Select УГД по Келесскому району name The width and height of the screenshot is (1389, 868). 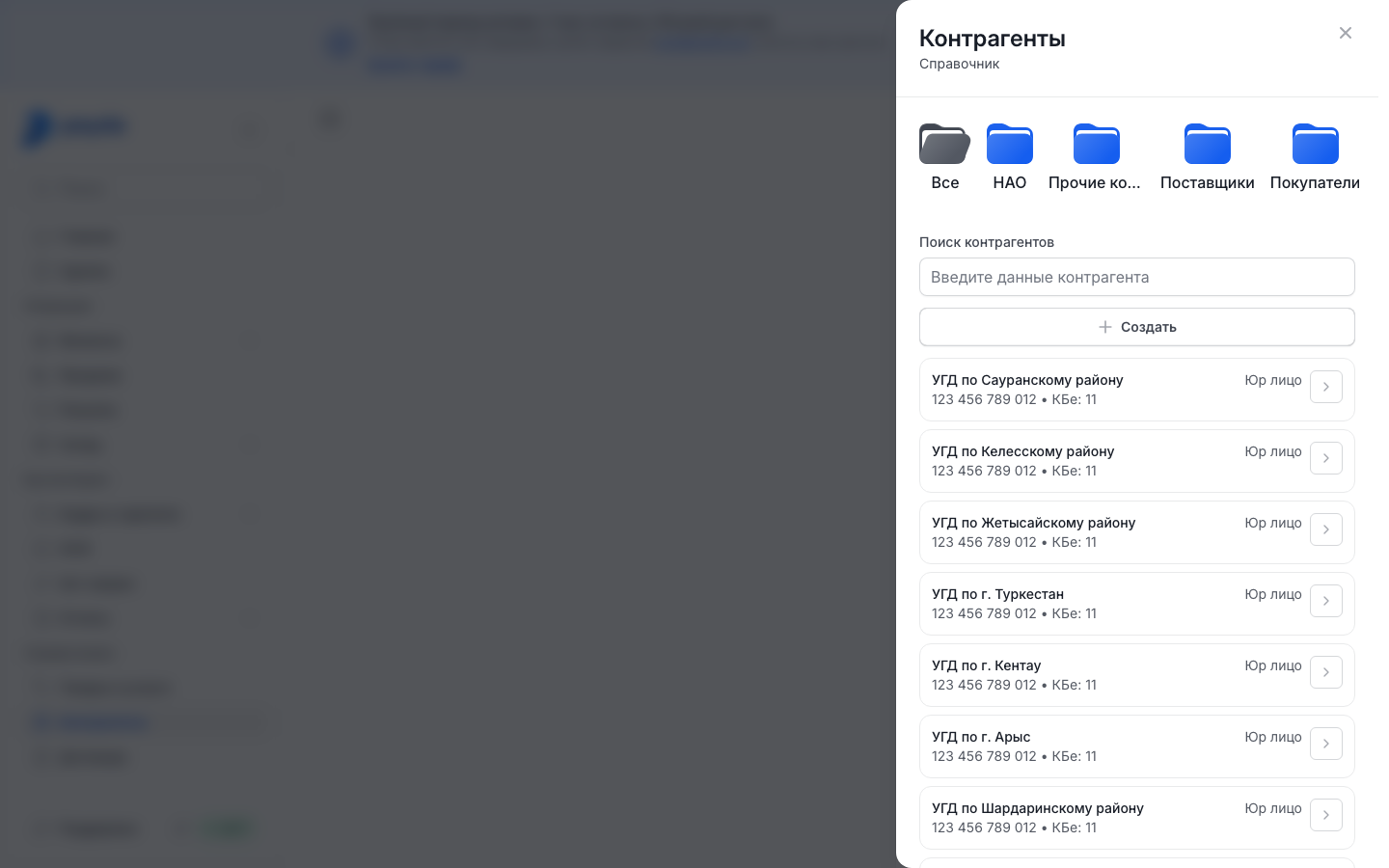[x=1022, y=451]
